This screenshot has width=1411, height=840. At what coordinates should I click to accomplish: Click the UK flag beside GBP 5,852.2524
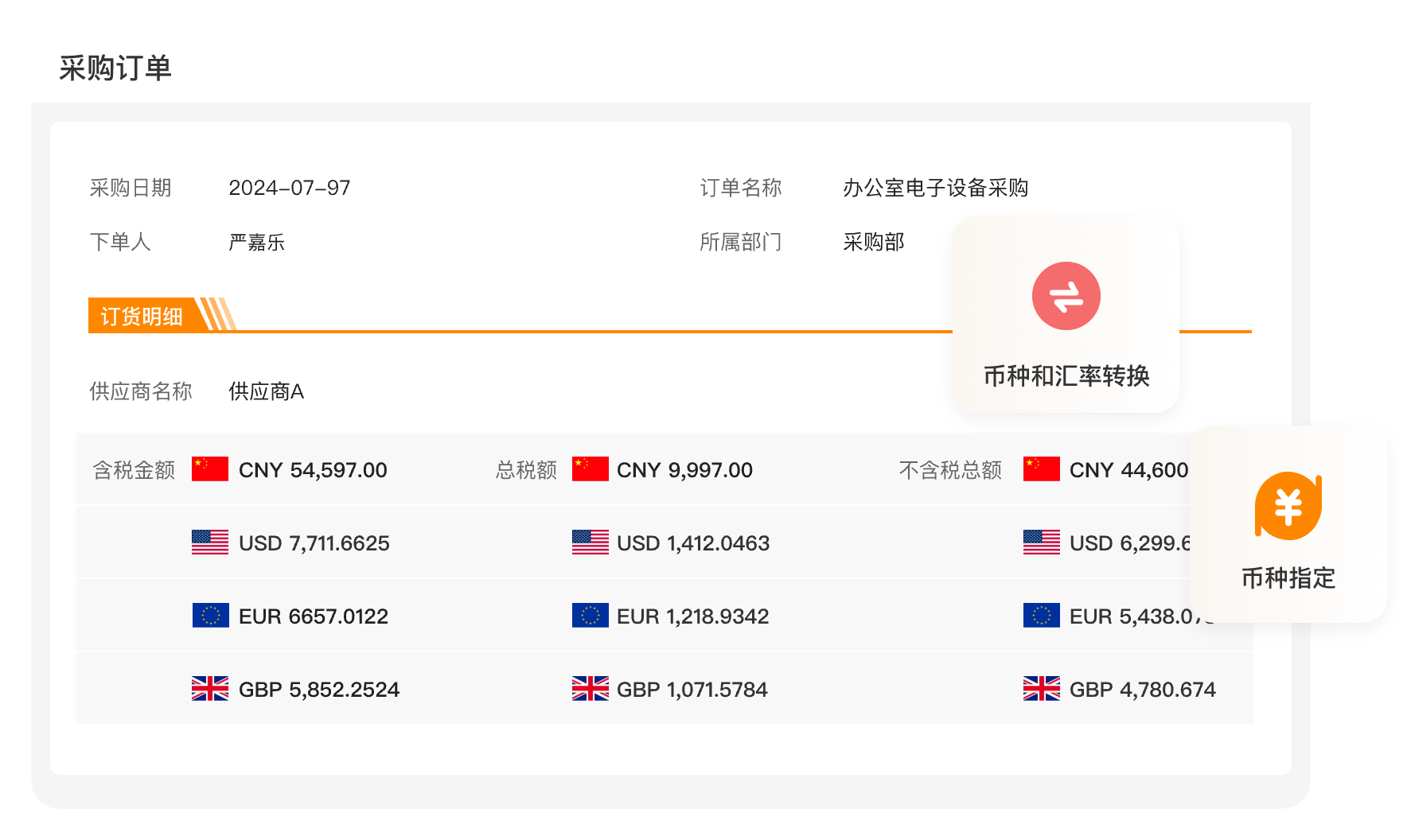click(x=210, y=689)
